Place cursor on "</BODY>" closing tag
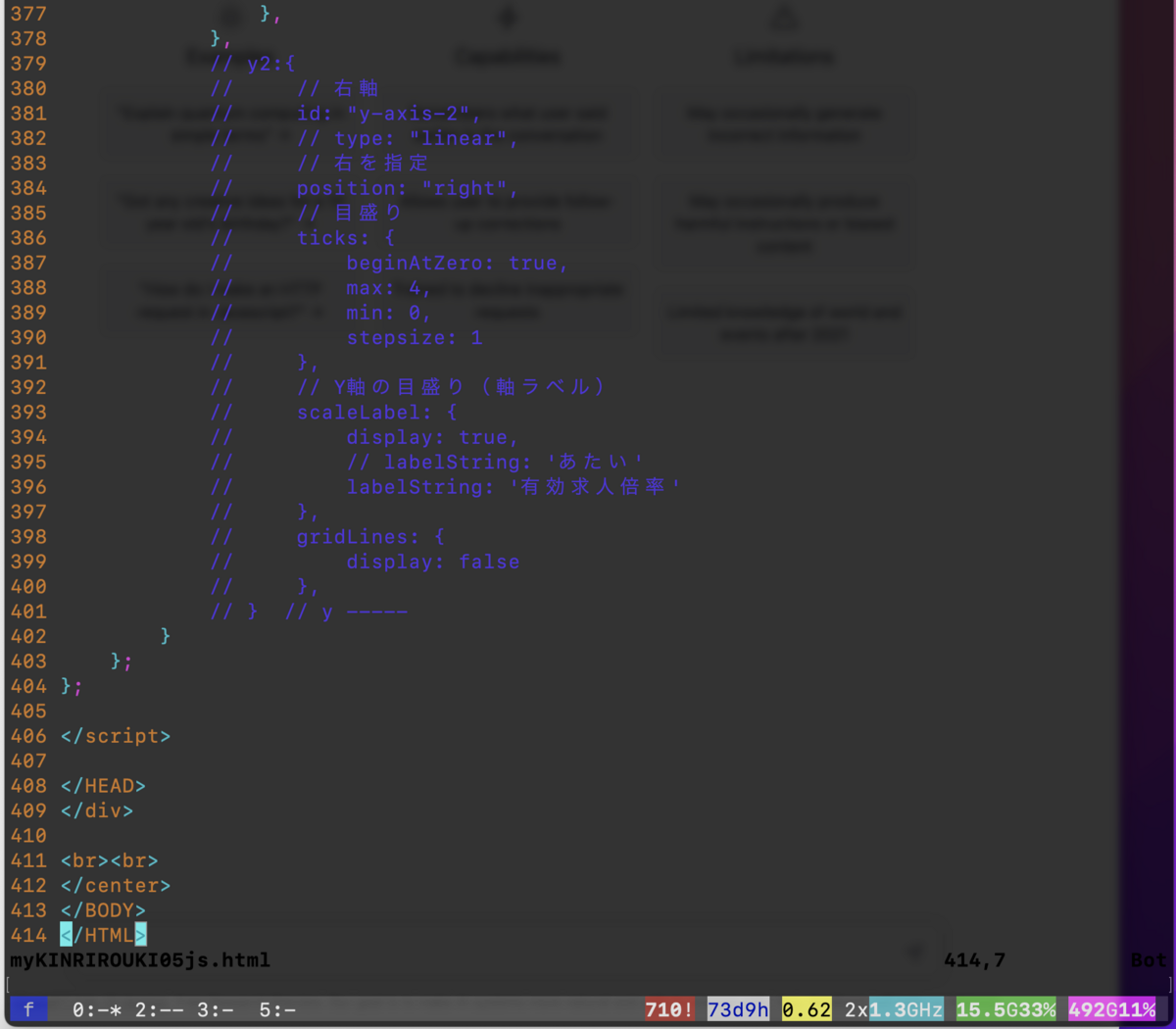 (x=103, y=910)
